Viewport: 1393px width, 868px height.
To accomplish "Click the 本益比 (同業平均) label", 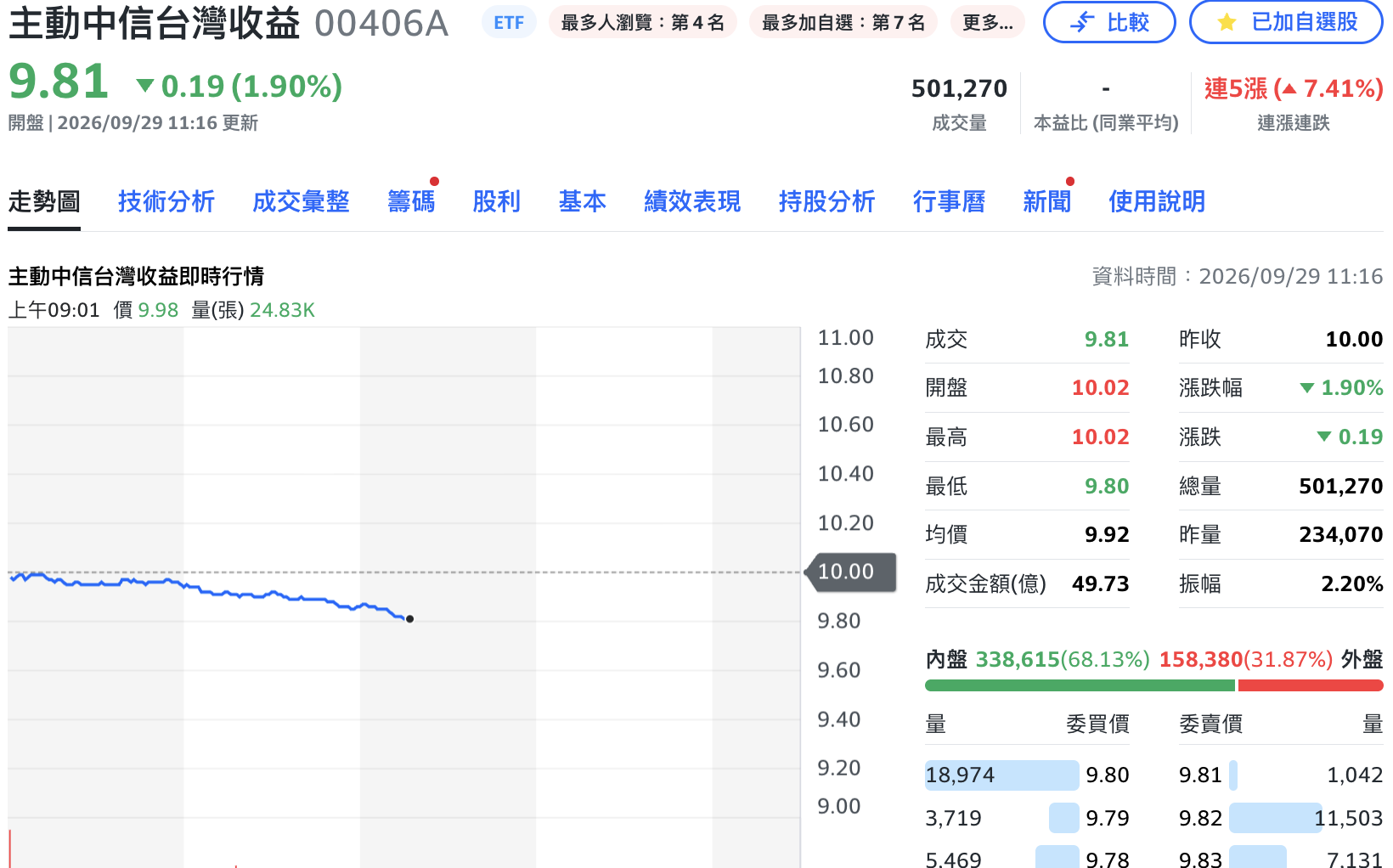I will [1106, 123].
